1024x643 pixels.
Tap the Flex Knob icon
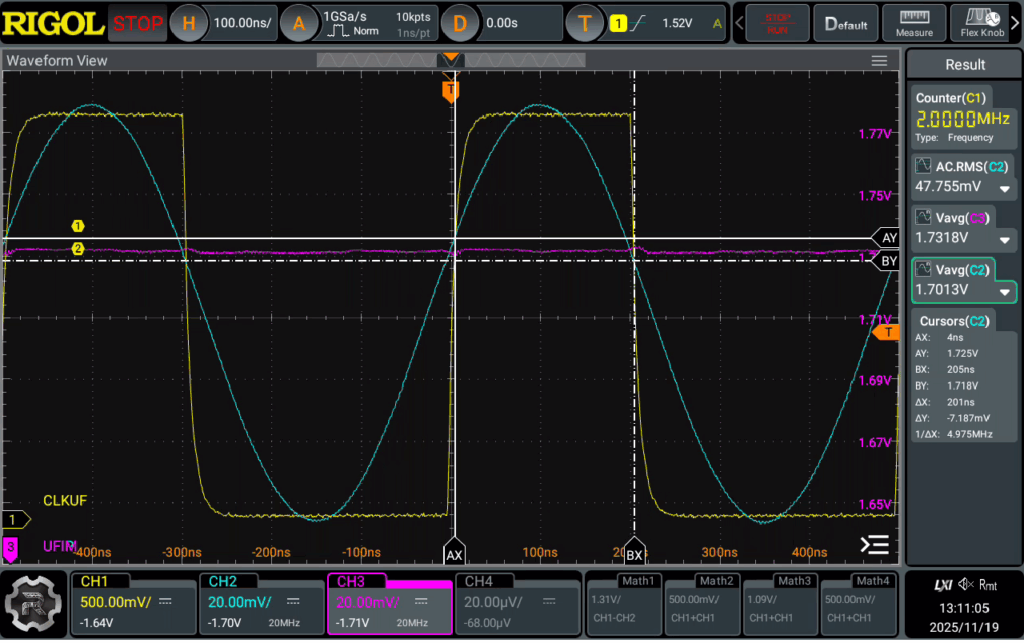[x=982, y=23]
